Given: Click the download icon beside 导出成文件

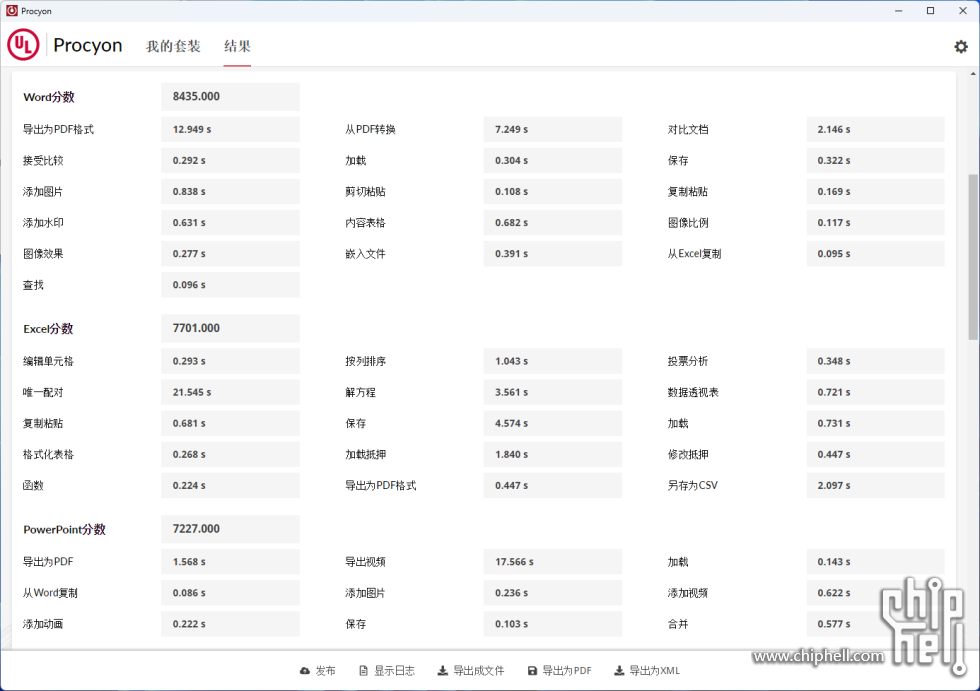Looking at the screenshot, I should 442,670.
